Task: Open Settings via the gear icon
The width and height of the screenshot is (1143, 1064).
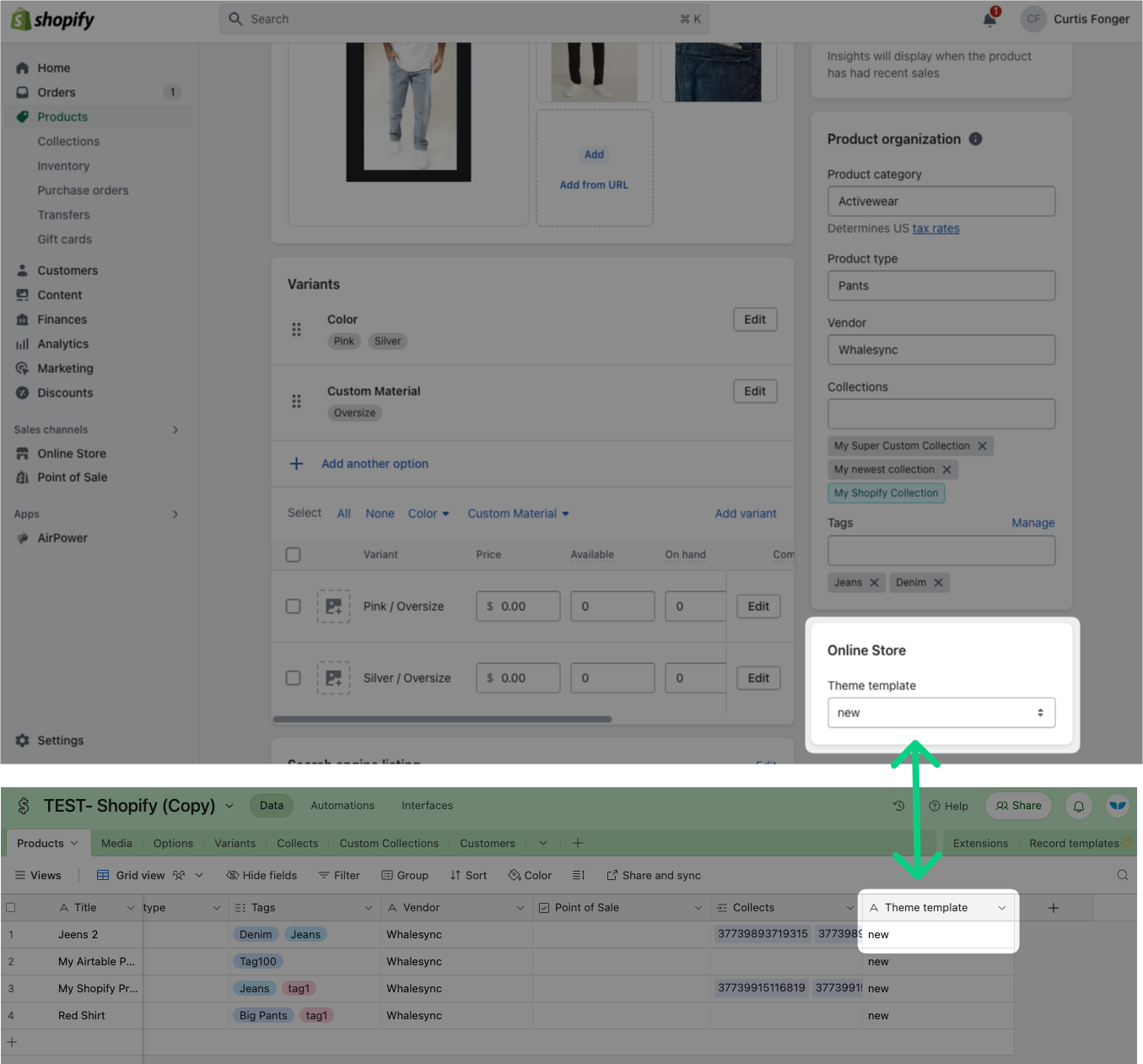Action: 23,740
